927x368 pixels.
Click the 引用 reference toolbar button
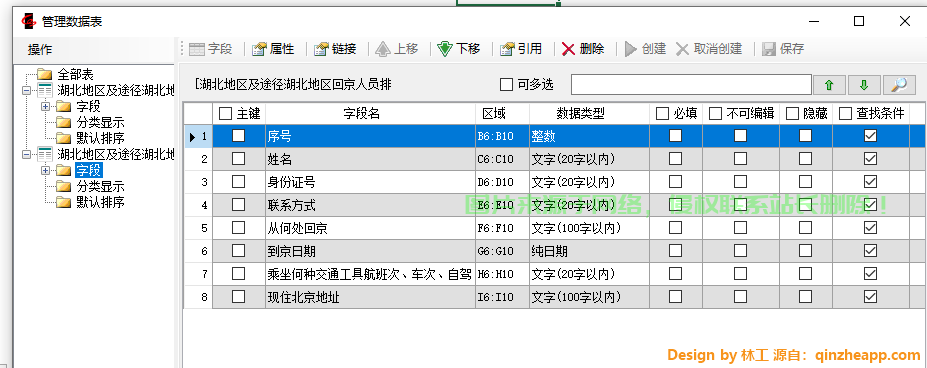(x=521, y=49)
